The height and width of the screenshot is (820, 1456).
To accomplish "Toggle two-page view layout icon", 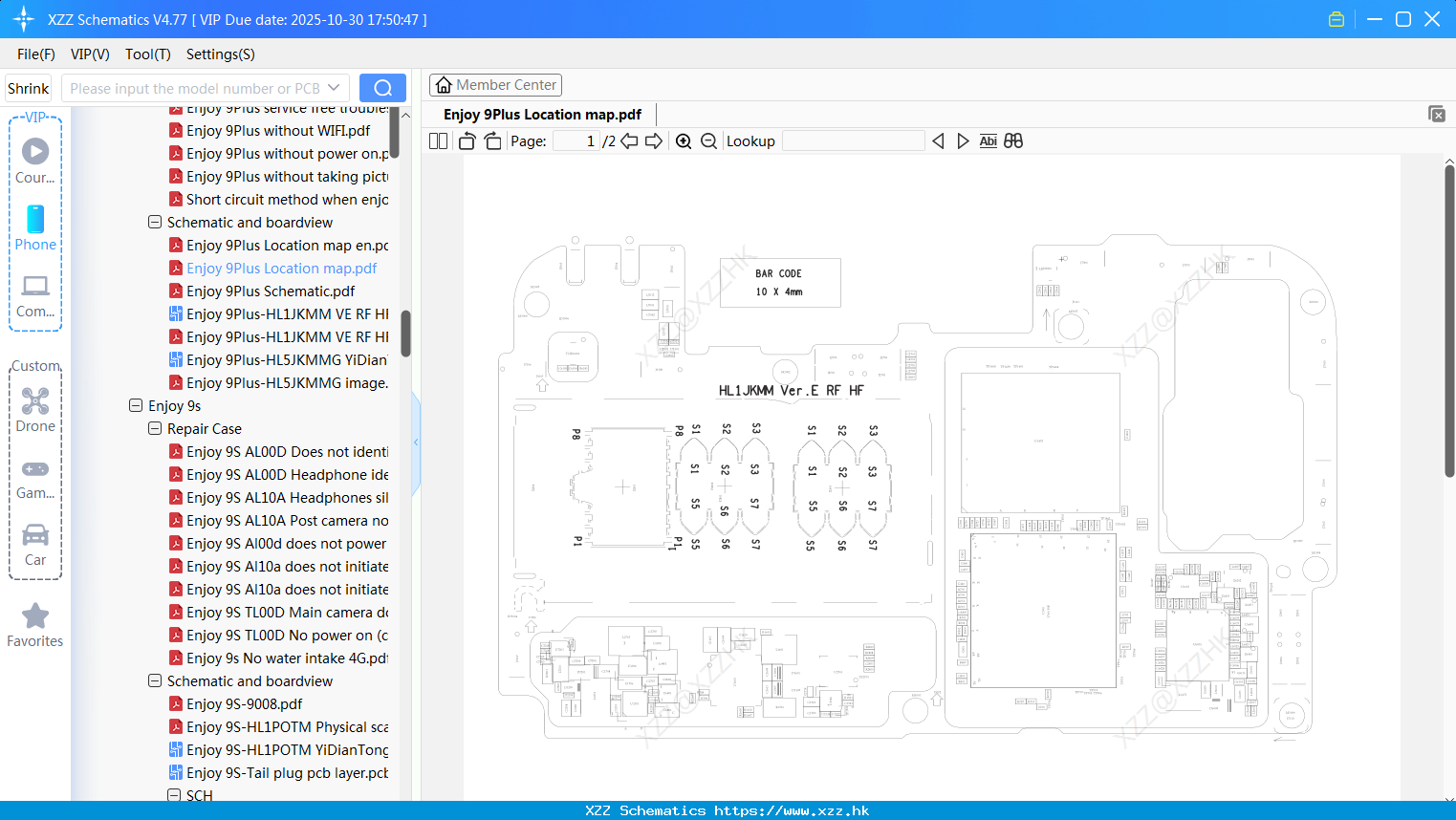I will [438, 140].
